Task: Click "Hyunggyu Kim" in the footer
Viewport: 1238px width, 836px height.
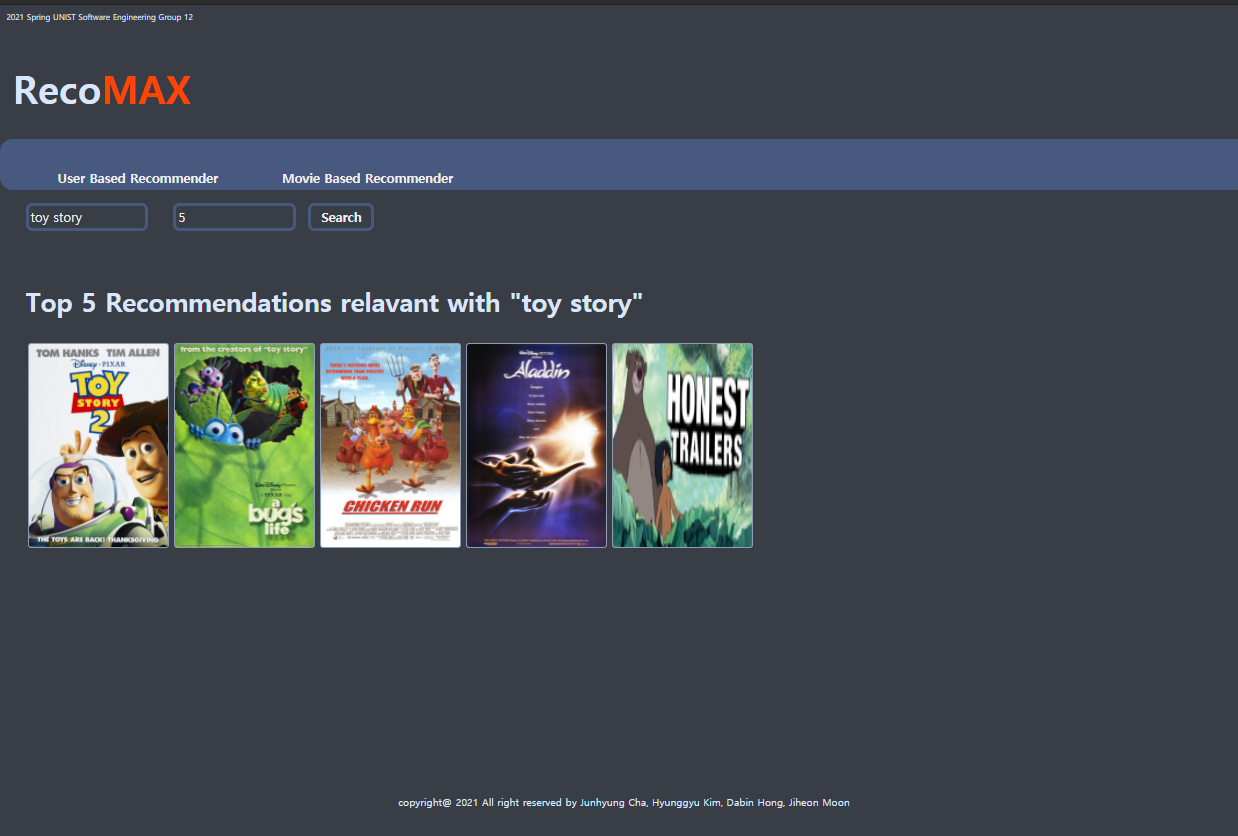Action: coord(687,802)
